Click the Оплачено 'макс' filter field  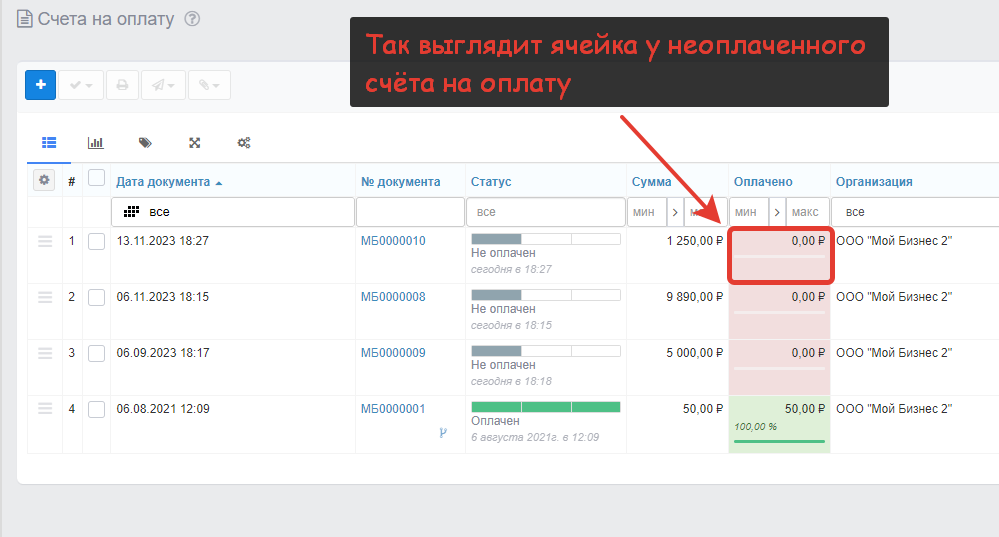[807, 212]
